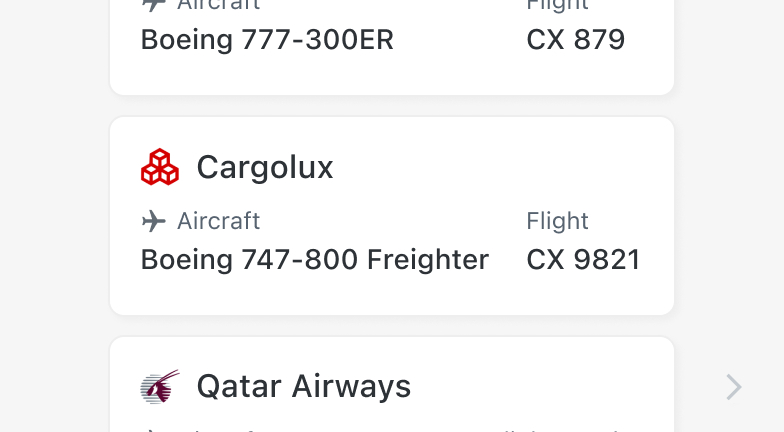Screen dimensions: 784x432
Task: Open the CX 879 flight card
Action: point(392,47)
